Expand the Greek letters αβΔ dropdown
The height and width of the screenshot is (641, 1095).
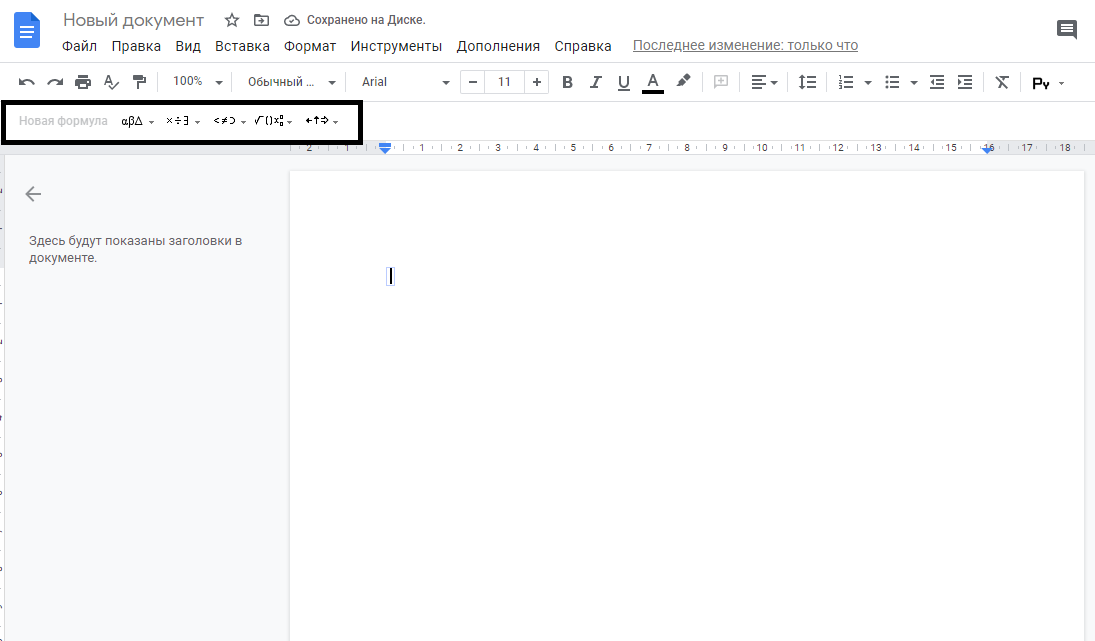pos(137,122)
